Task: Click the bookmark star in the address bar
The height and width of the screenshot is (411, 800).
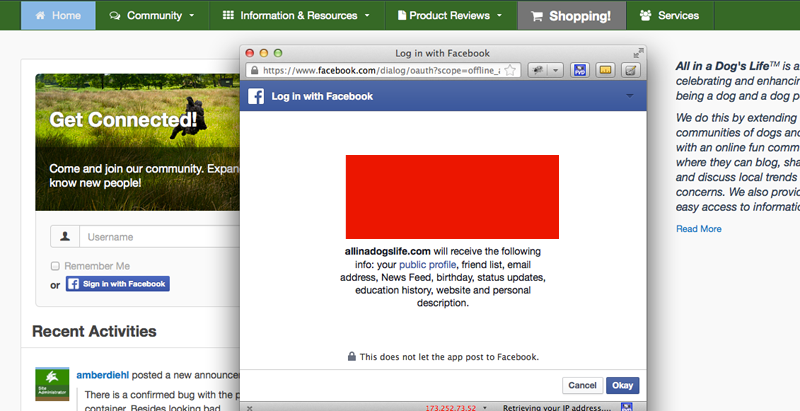Action: pos(510,70)
